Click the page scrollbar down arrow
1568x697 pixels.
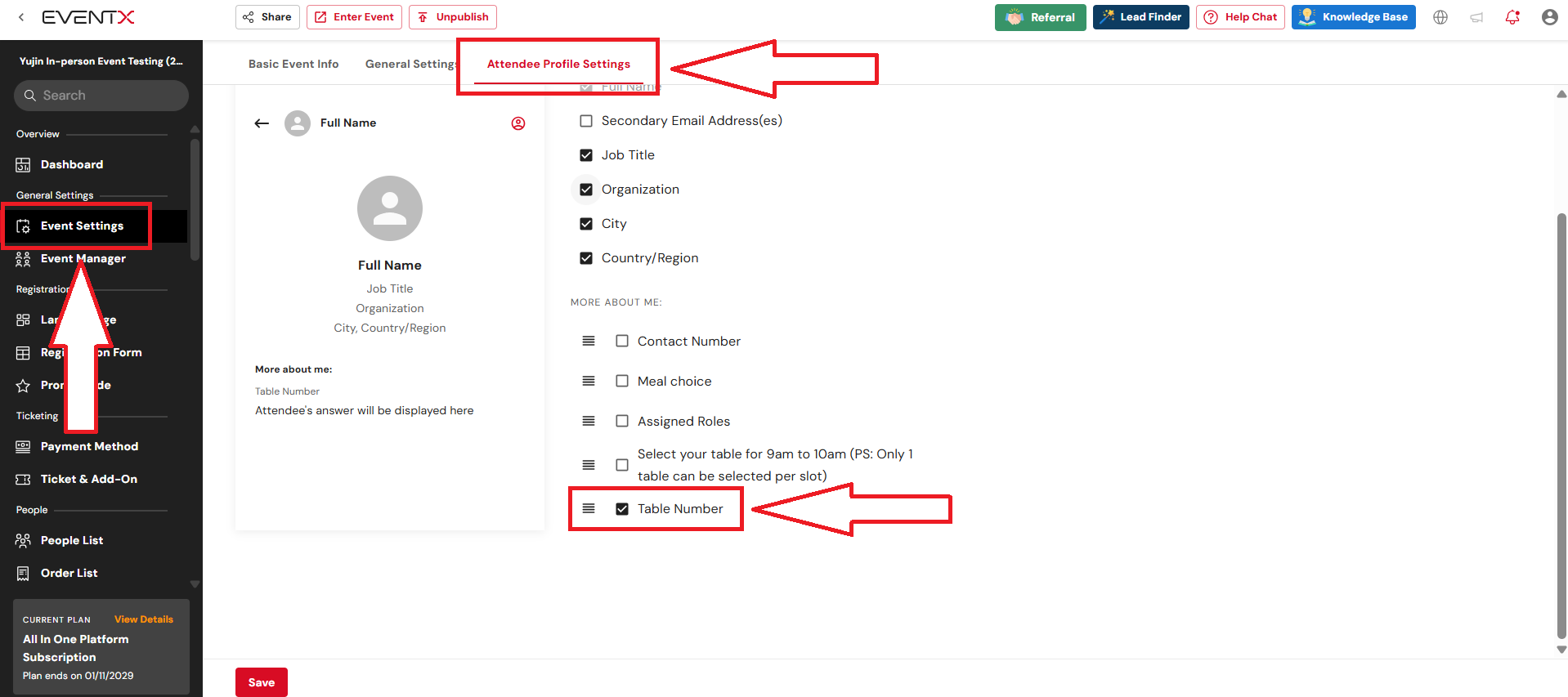tap(1561, 650)
